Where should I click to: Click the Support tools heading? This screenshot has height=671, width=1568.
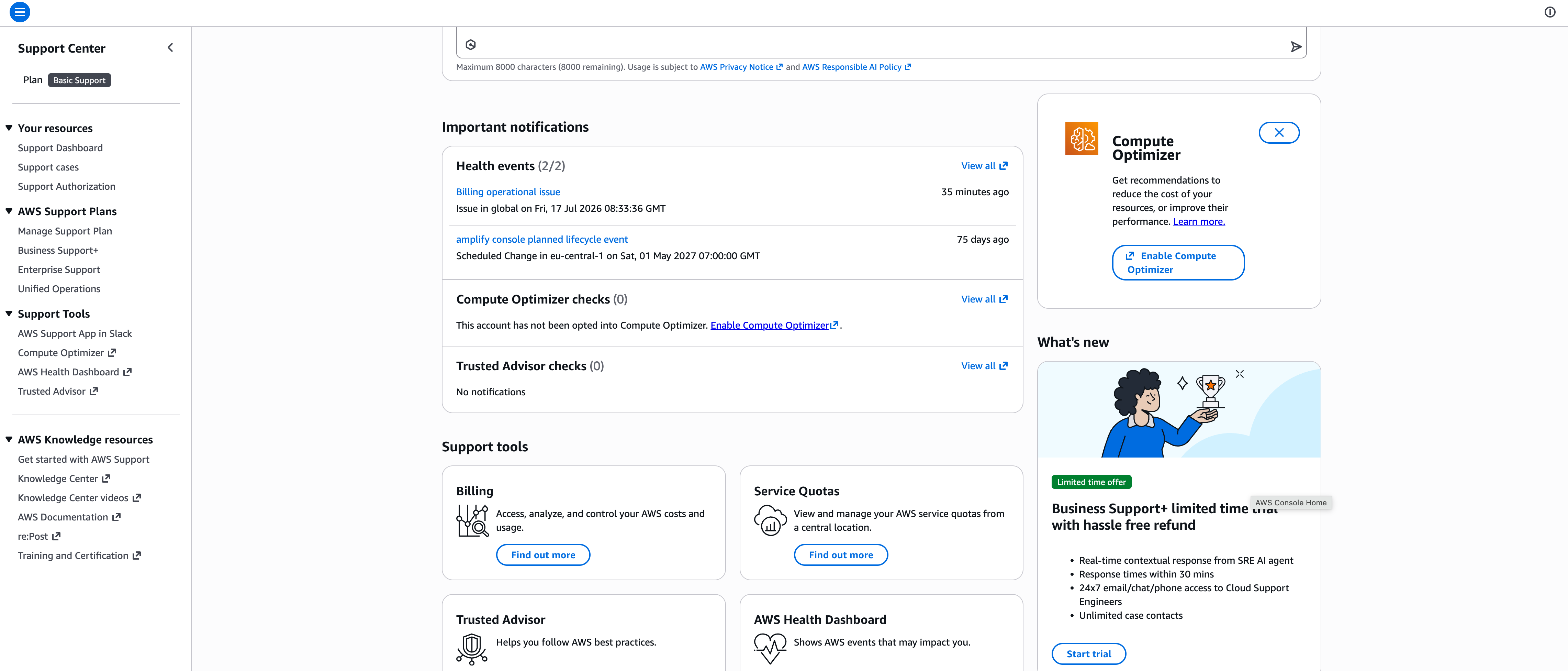tap(484, 447)
